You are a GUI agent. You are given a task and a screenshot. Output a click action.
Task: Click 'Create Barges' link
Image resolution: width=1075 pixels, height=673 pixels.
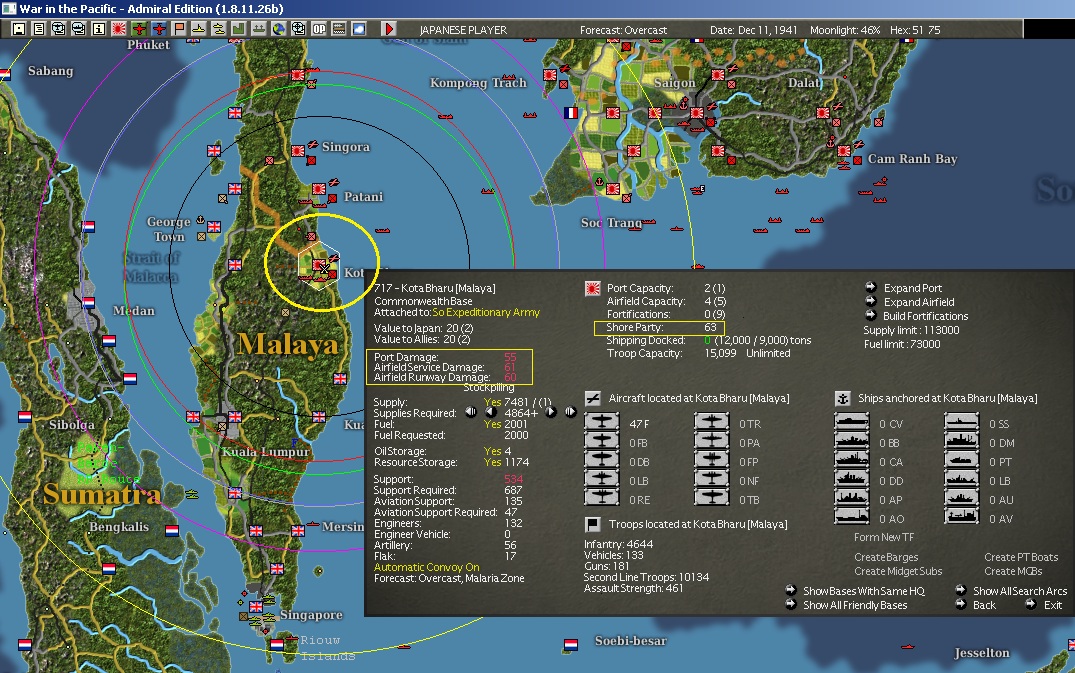pyautogui.click(x=886, y=557)
